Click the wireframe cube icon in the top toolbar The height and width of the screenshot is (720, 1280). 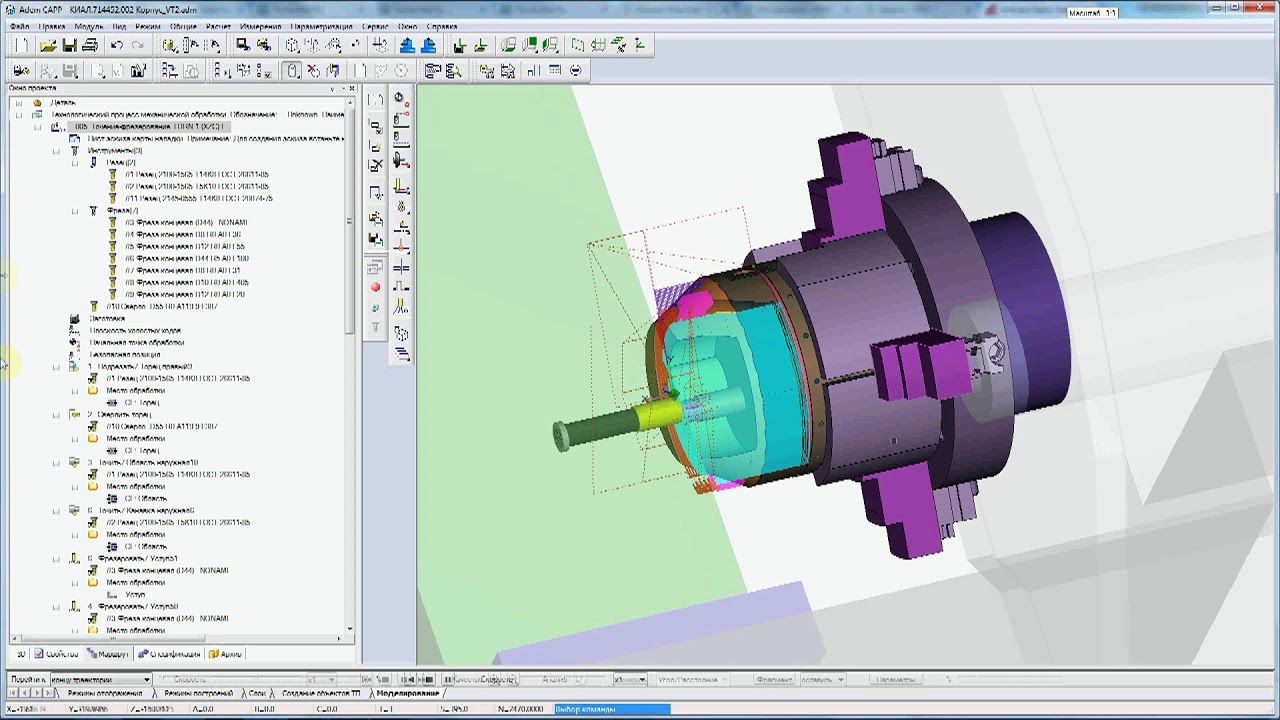click(291, 45)
